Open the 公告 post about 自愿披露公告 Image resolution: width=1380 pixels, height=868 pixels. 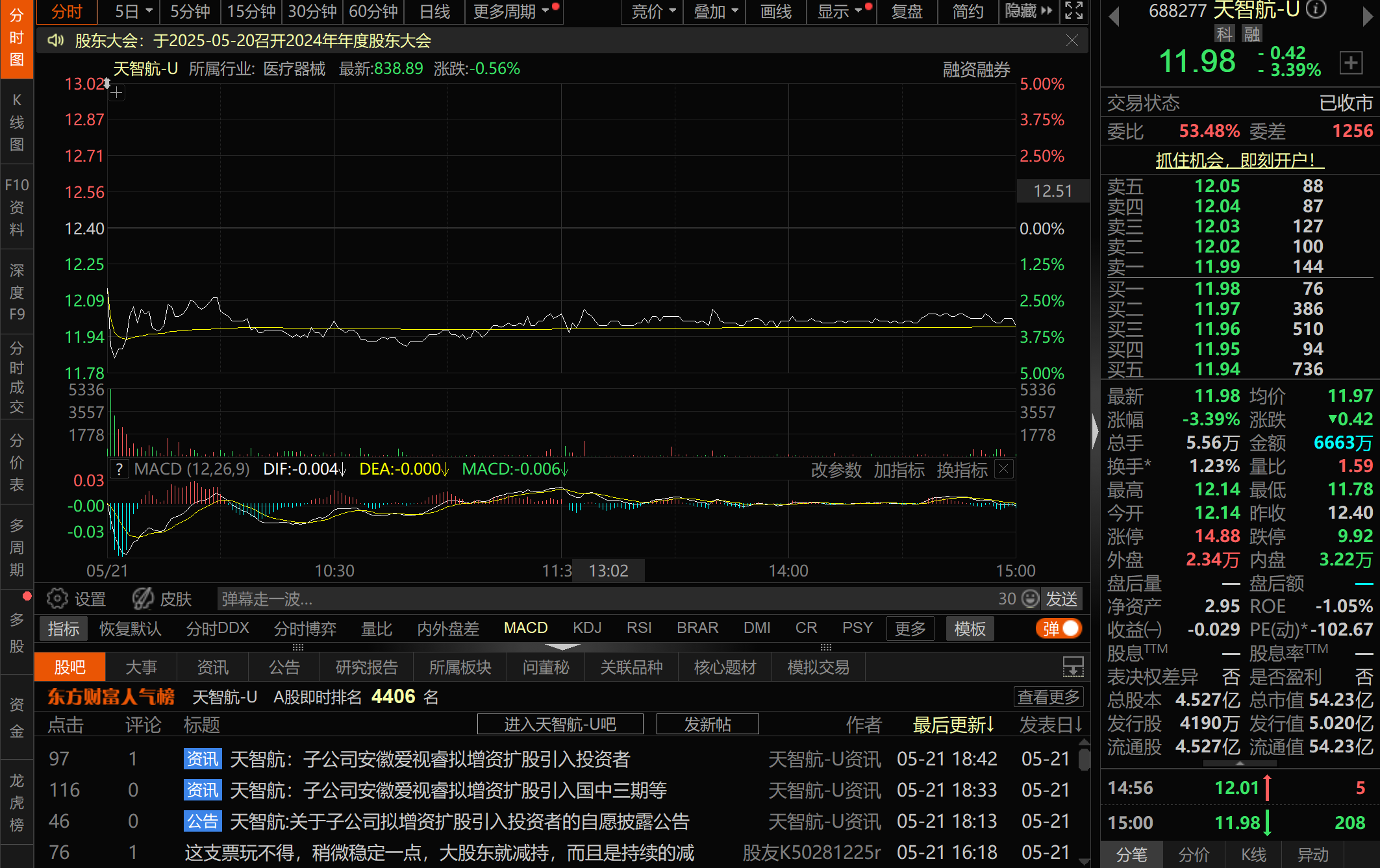point(460,821)
